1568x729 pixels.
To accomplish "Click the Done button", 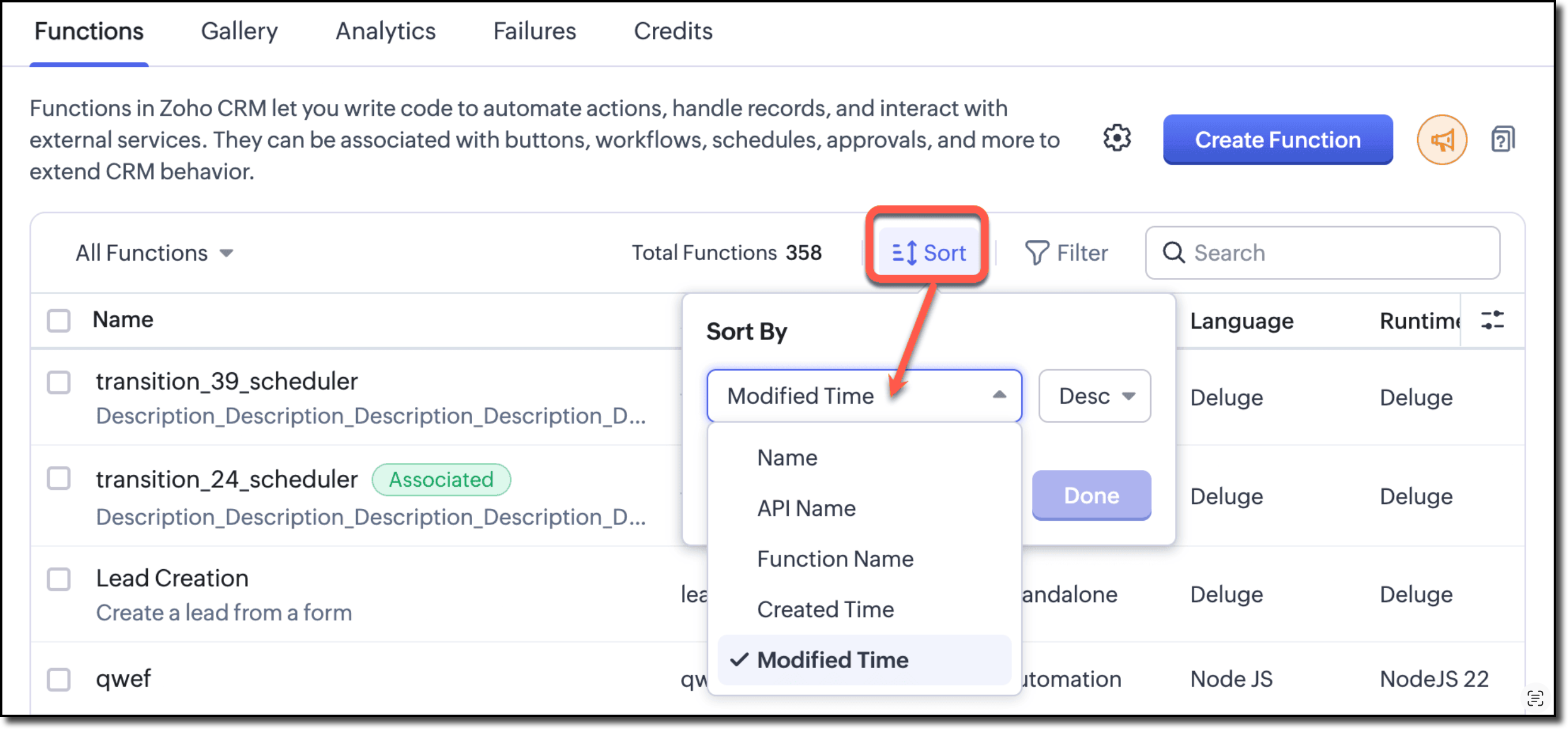I will 1092,496.
